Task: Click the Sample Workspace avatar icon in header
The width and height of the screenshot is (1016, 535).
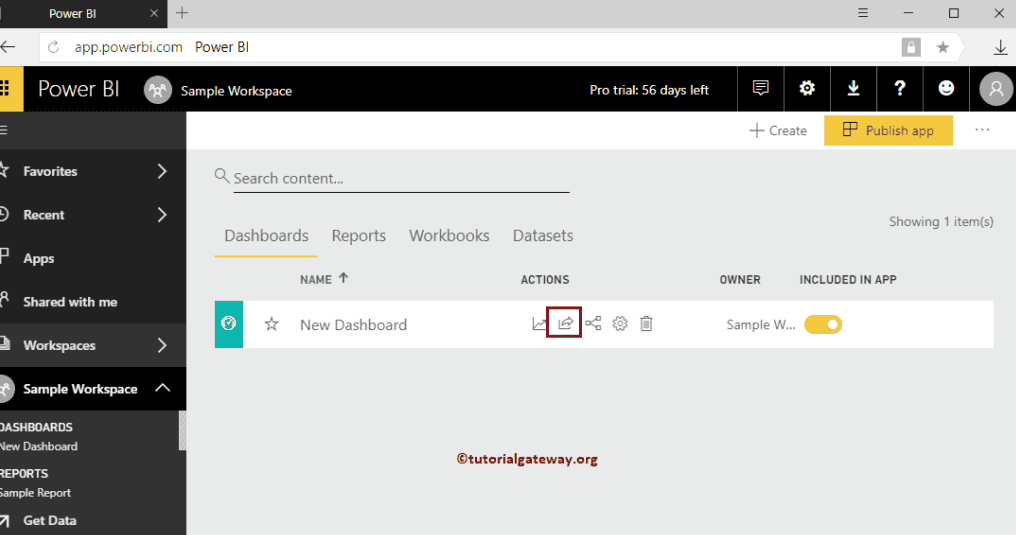Action: point(157,90)
